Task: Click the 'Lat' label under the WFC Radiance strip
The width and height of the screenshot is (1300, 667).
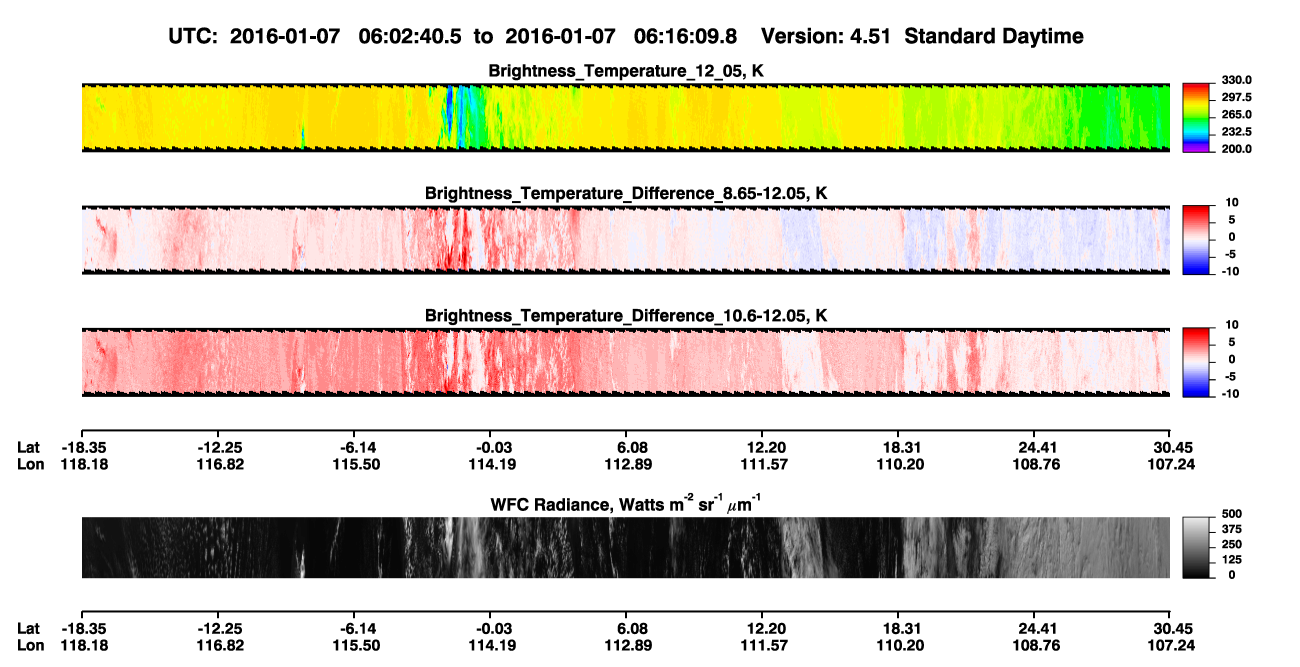Action: (x=29, y=629)
